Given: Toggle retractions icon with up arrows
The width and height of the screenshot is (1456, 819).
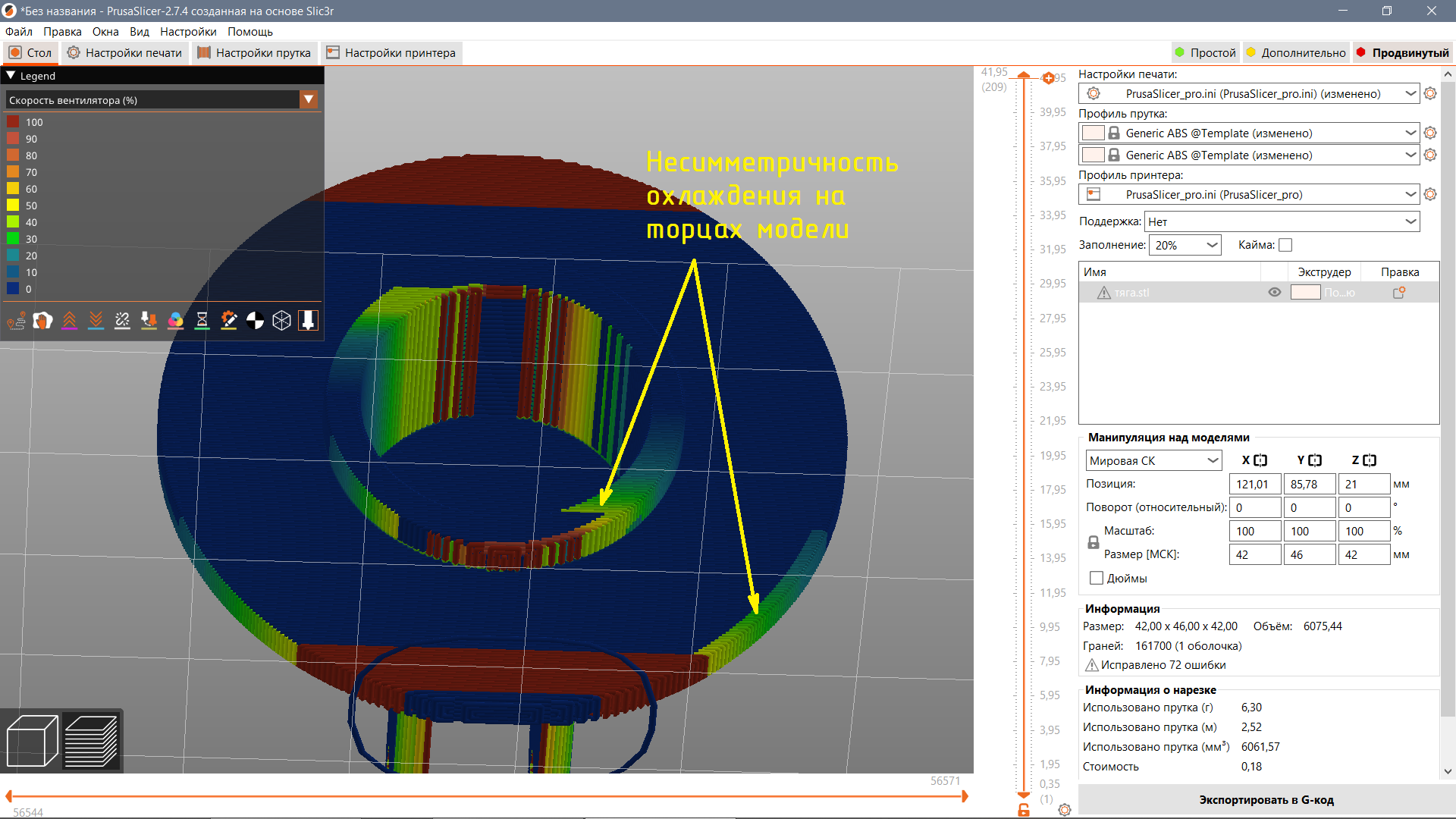Looking at the screenshot, I should coord(70,321).
